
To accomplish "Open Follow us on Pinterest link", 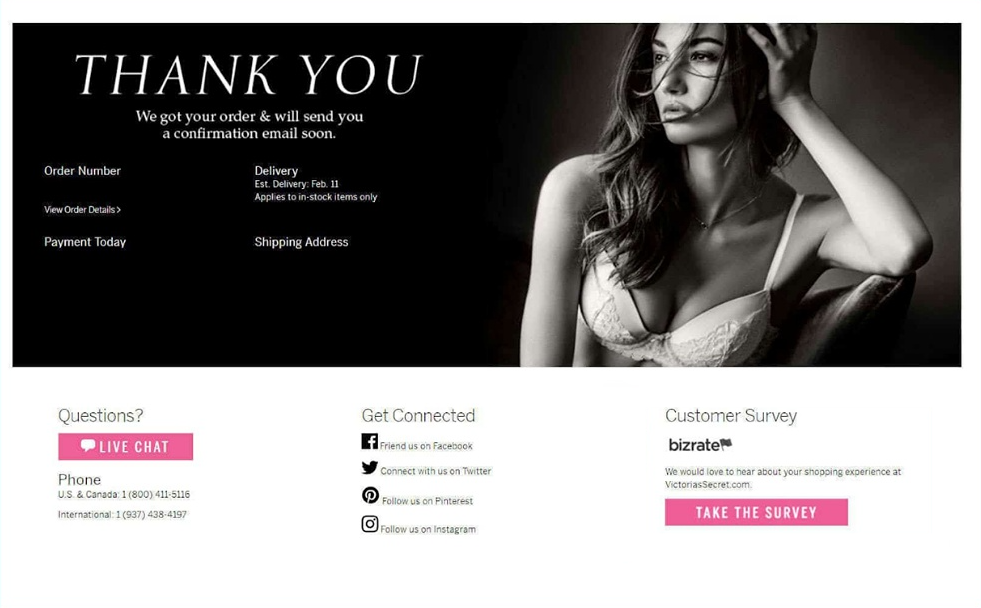I will tap(427, 501).
